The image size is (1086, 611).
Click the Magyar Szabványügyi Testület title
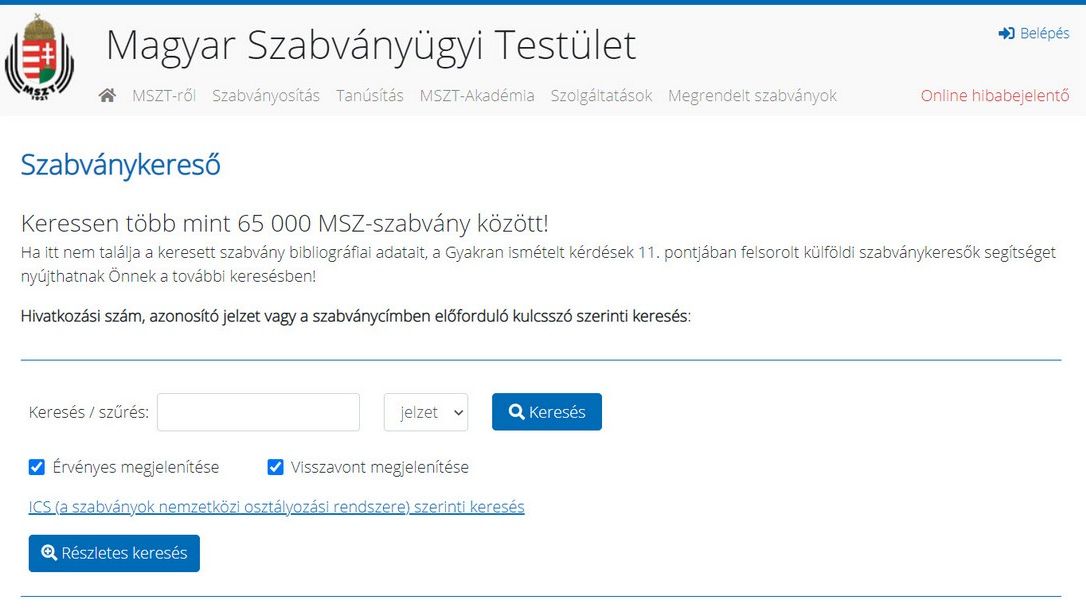tap(371, 46)
